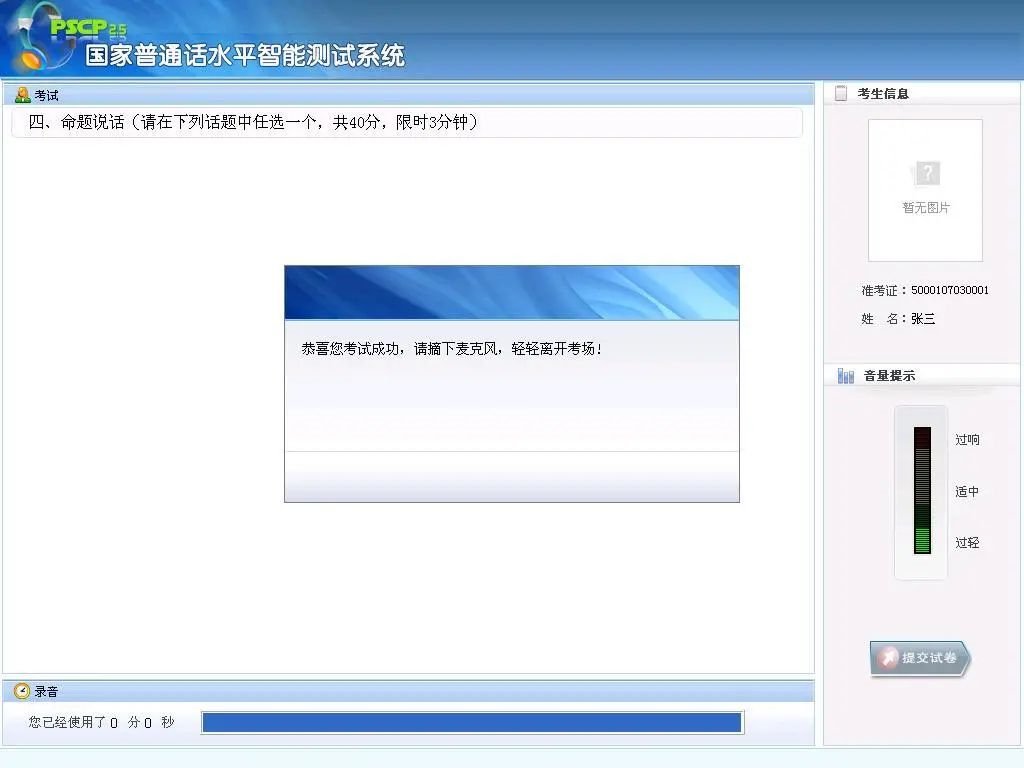Click the question mark placeholder icon

[x=927, y=173]
